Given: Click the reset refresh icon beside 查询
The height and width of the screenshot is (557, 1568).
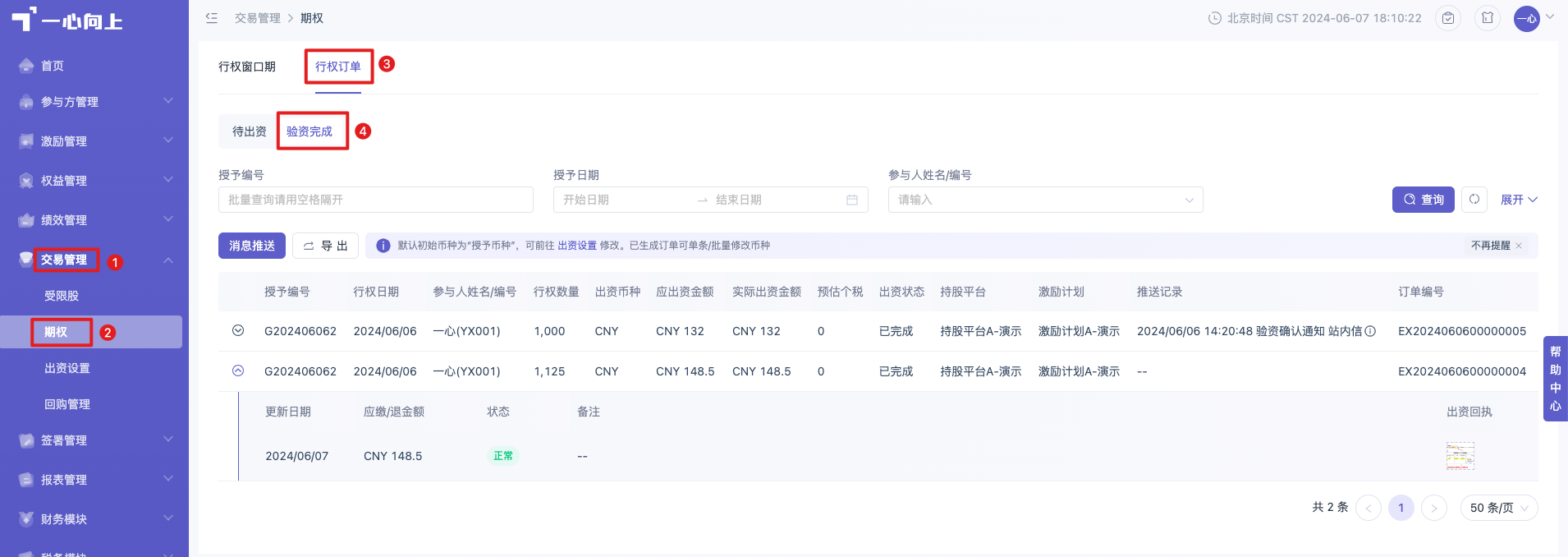Looking at the screenshot, I should point(1474,200).
